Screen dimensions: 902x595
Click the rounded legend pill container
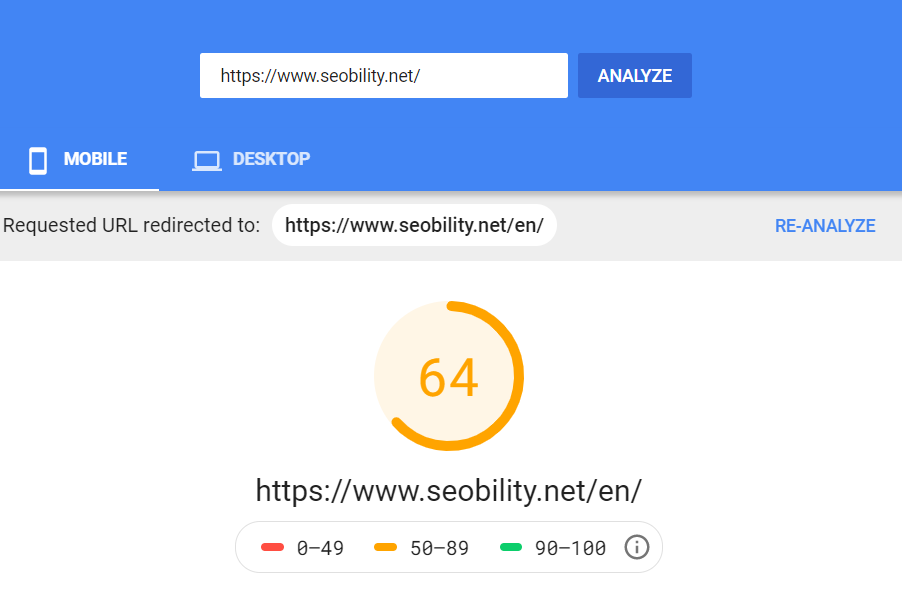coord(449,547)
